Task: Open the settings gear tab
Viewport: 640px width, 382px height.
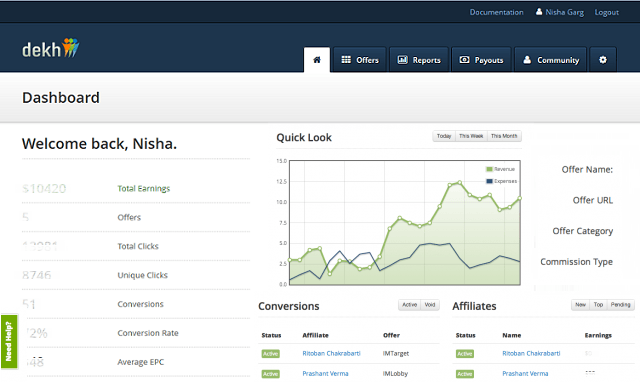Action: click(603, 60)
